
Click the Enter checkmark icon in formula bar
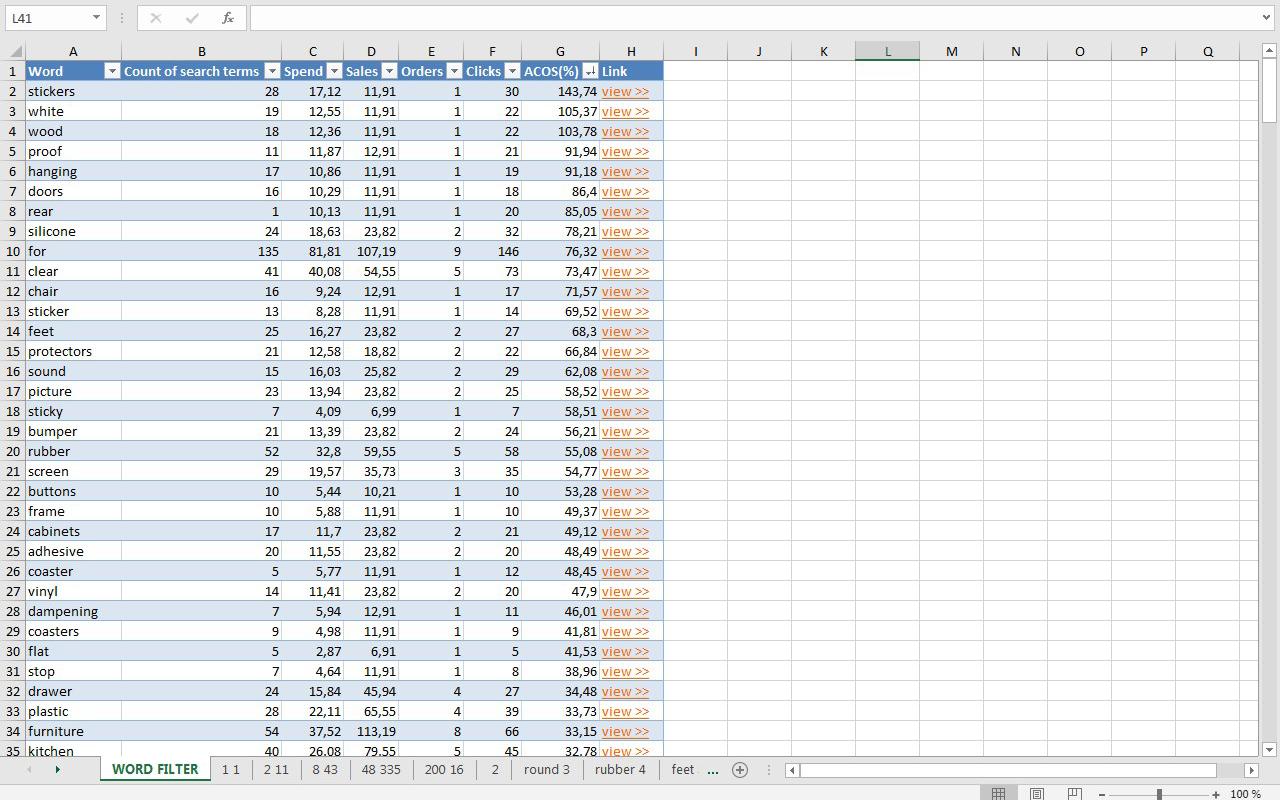pyautogui.click(x=192, y=18)
